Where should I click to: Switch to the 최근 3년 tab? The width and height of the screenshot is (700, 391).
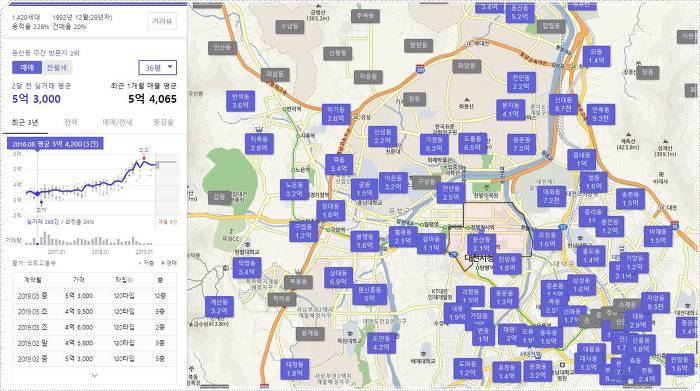pyautogui.click(x=25, y=122)
